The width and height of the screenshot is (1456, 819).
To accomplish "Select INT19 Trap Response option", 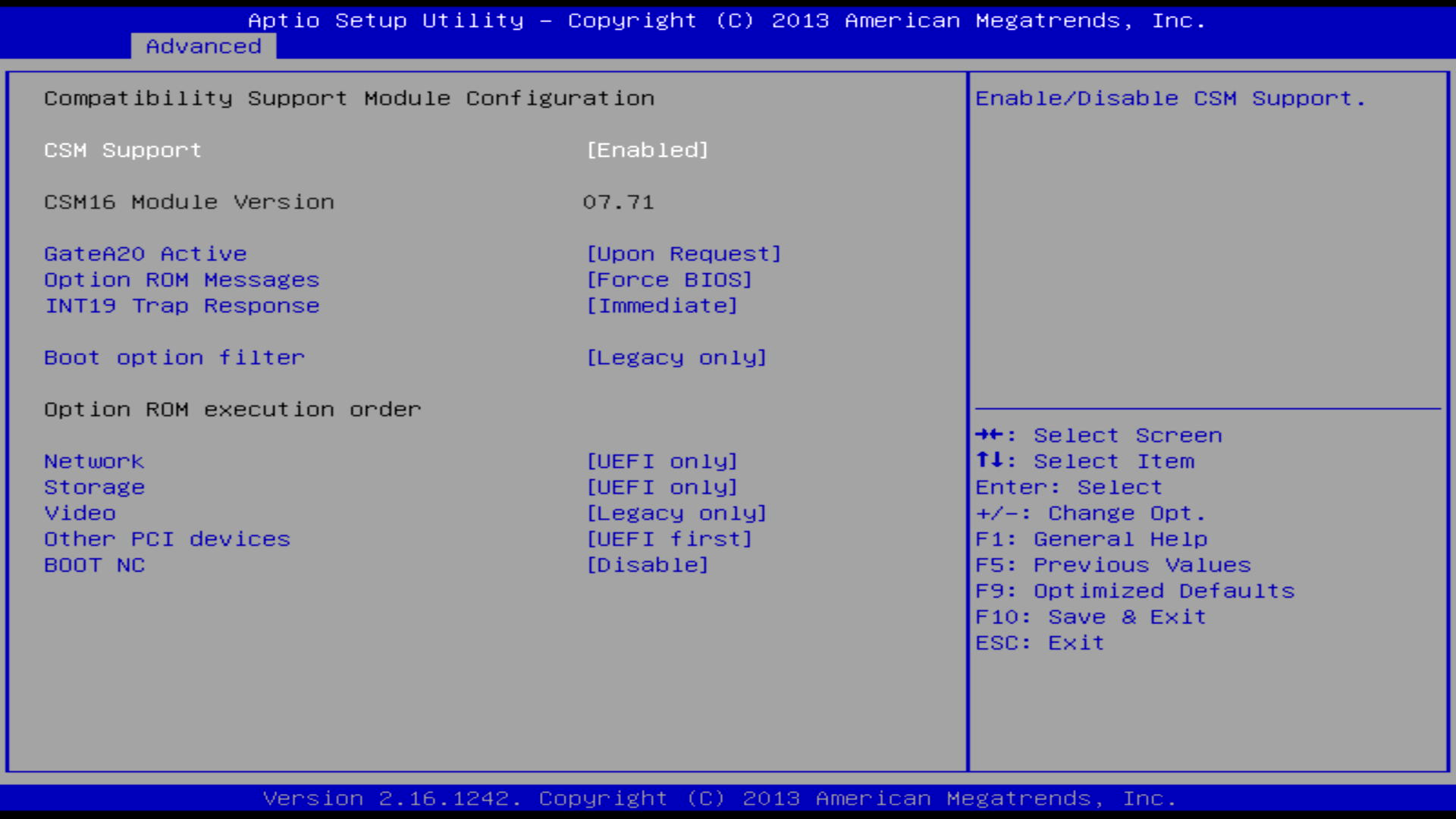I will click(181, 305).
